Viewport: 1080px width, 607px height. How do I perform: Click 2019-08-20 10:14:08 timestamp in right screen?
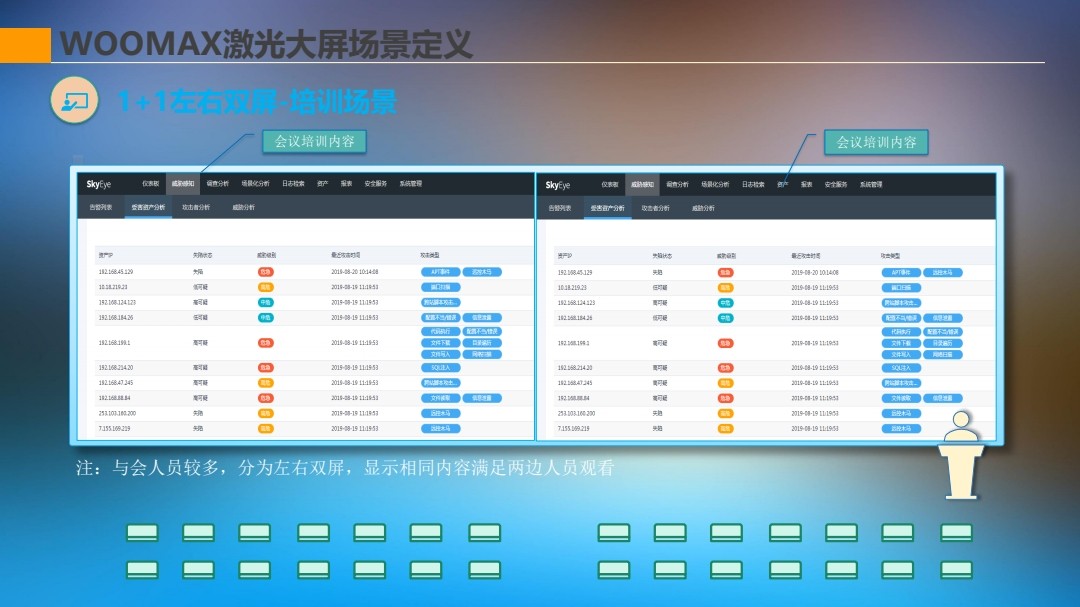815,273
